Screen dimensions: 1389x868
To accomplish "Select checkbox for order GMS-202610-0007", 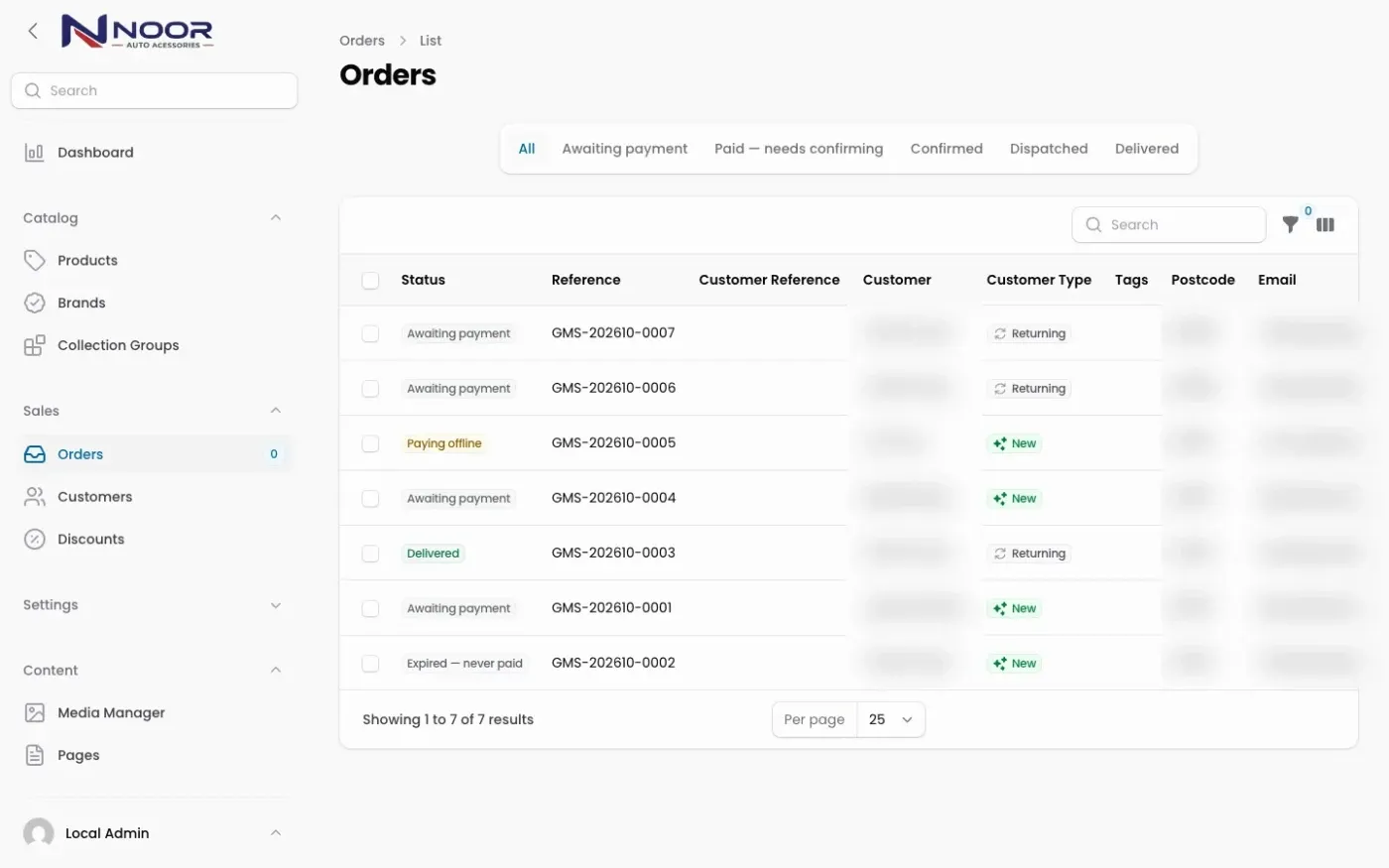I will point(370,334).
